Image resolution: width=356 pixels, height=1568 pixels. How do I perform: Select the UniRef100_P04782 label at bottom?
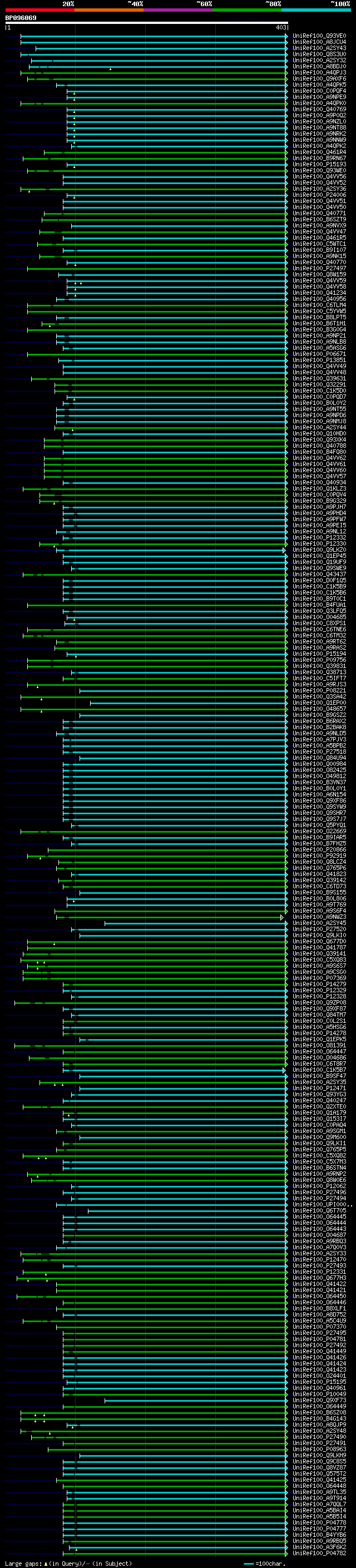click(x=319, y=1554)
